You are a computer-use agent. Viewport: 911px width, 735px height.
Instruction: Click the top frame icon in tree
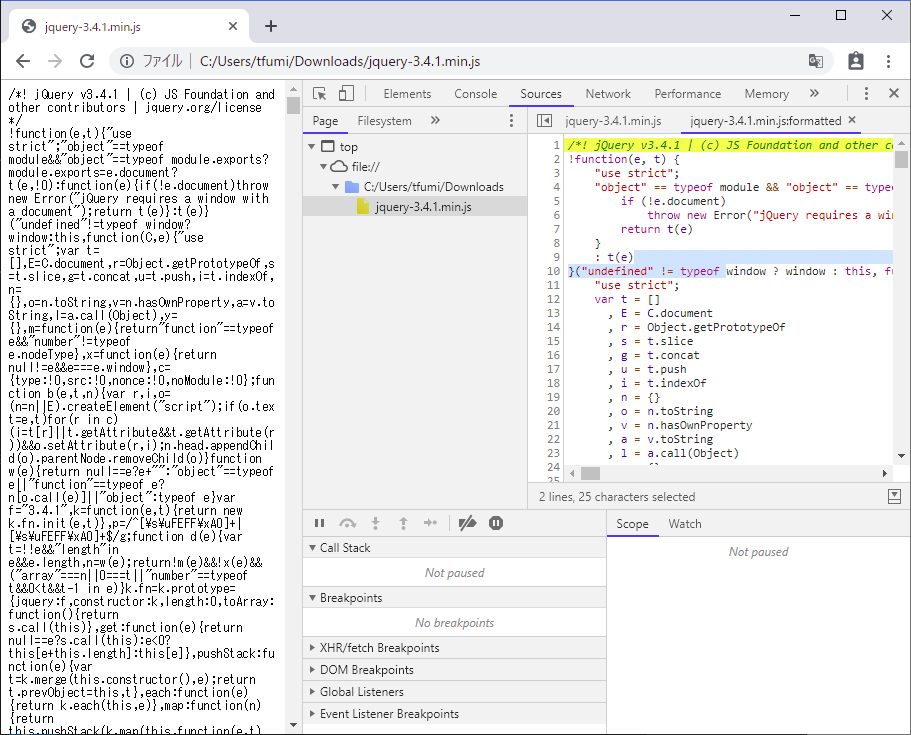coord(328,146)
